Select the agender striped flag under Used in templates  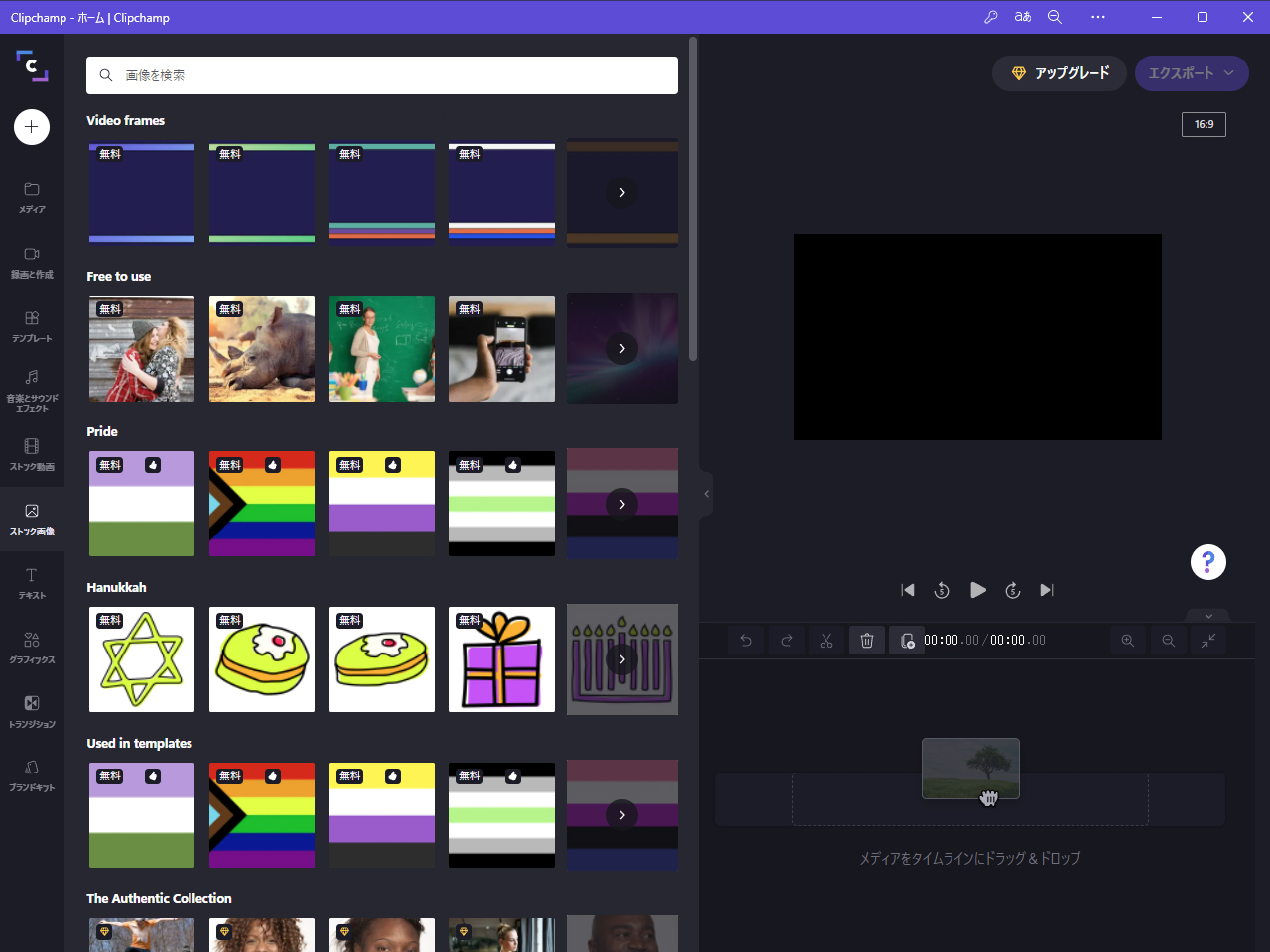[x=502, y=815]
